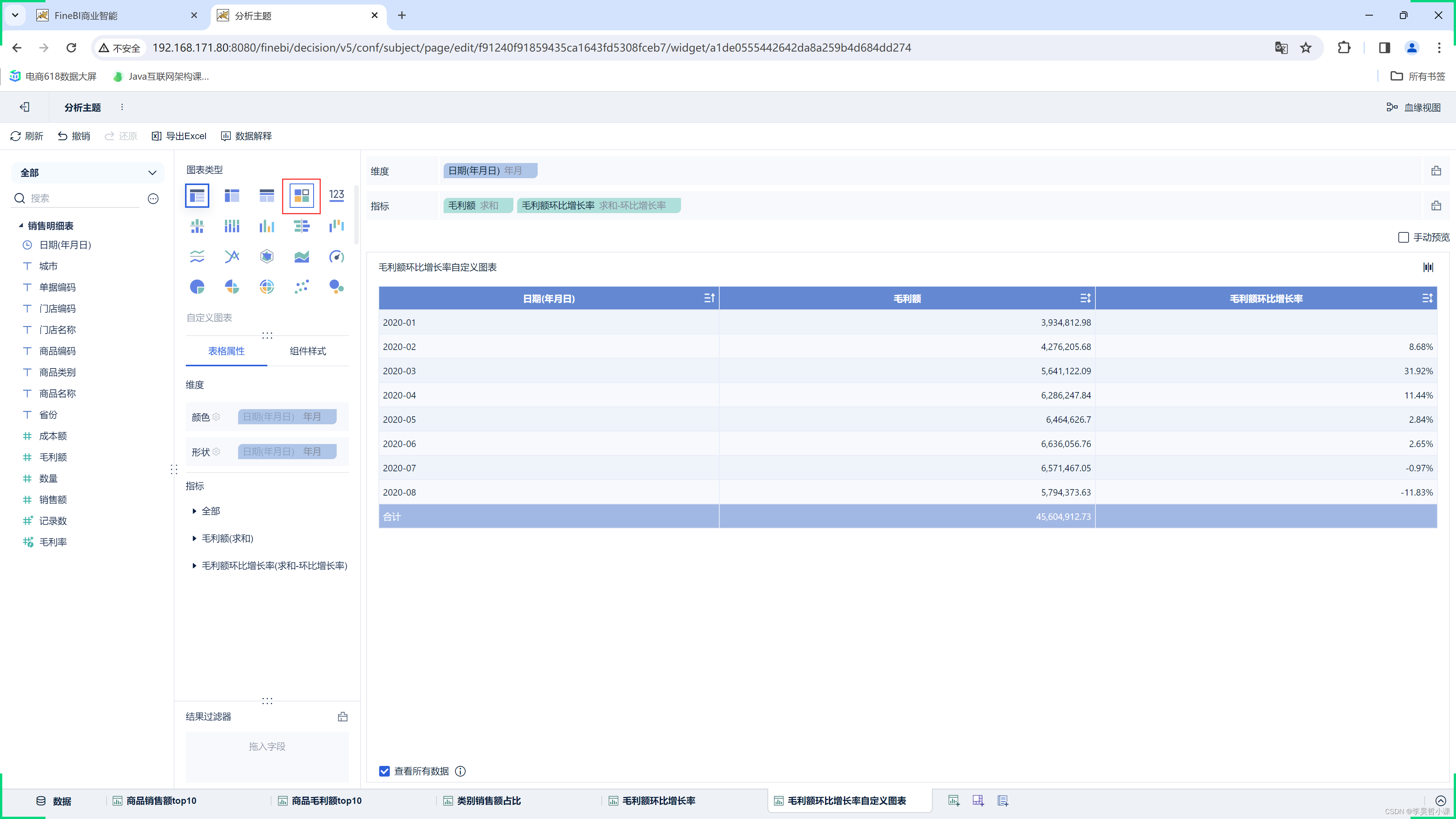Viewport: 1456px width, 819px height.
Task: Enable 查看所有数据 checkbox
Action: click(x=384, y=770)
